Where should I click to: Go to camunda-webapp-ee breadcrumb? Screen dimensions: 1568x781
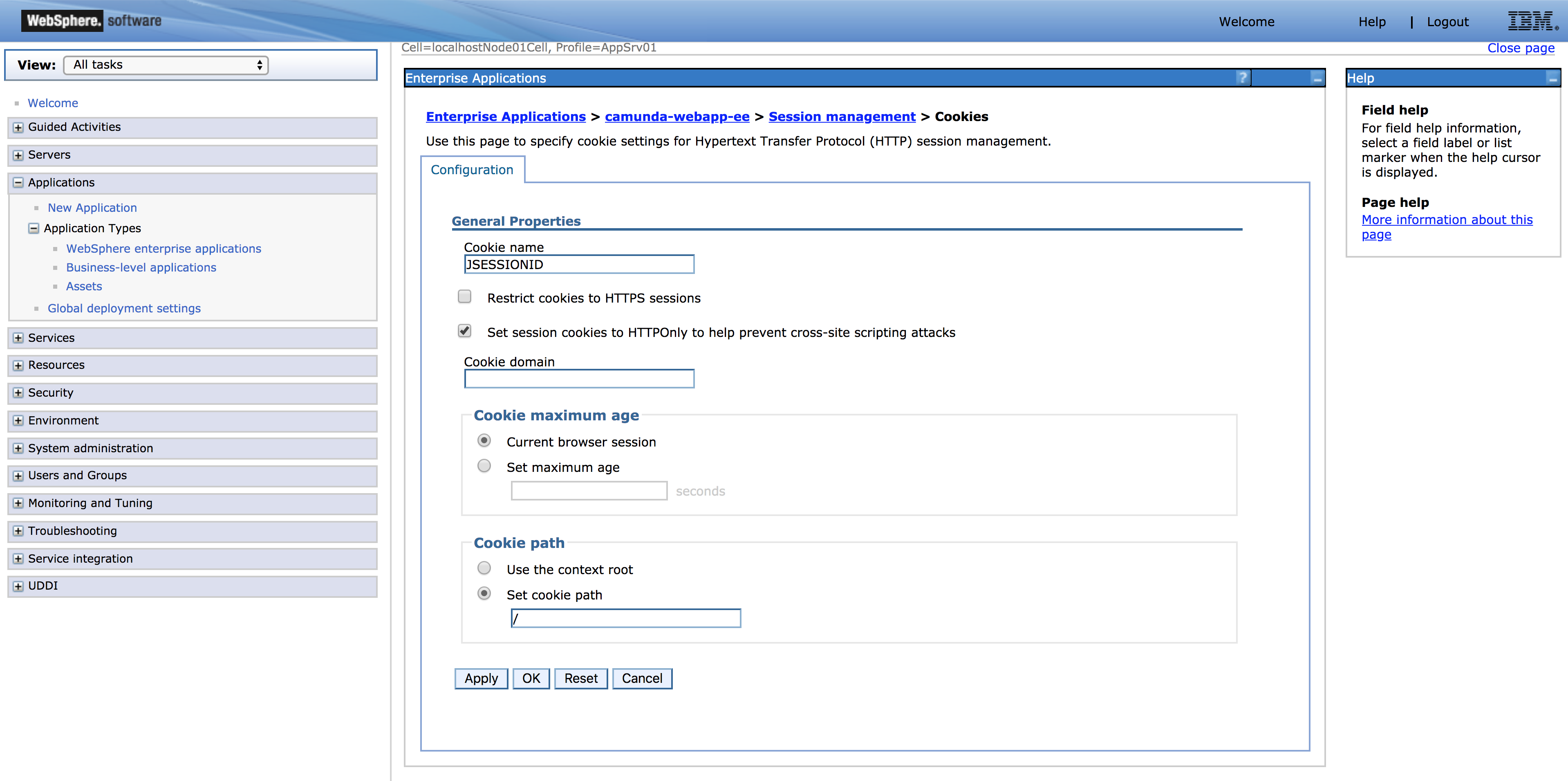677,117
